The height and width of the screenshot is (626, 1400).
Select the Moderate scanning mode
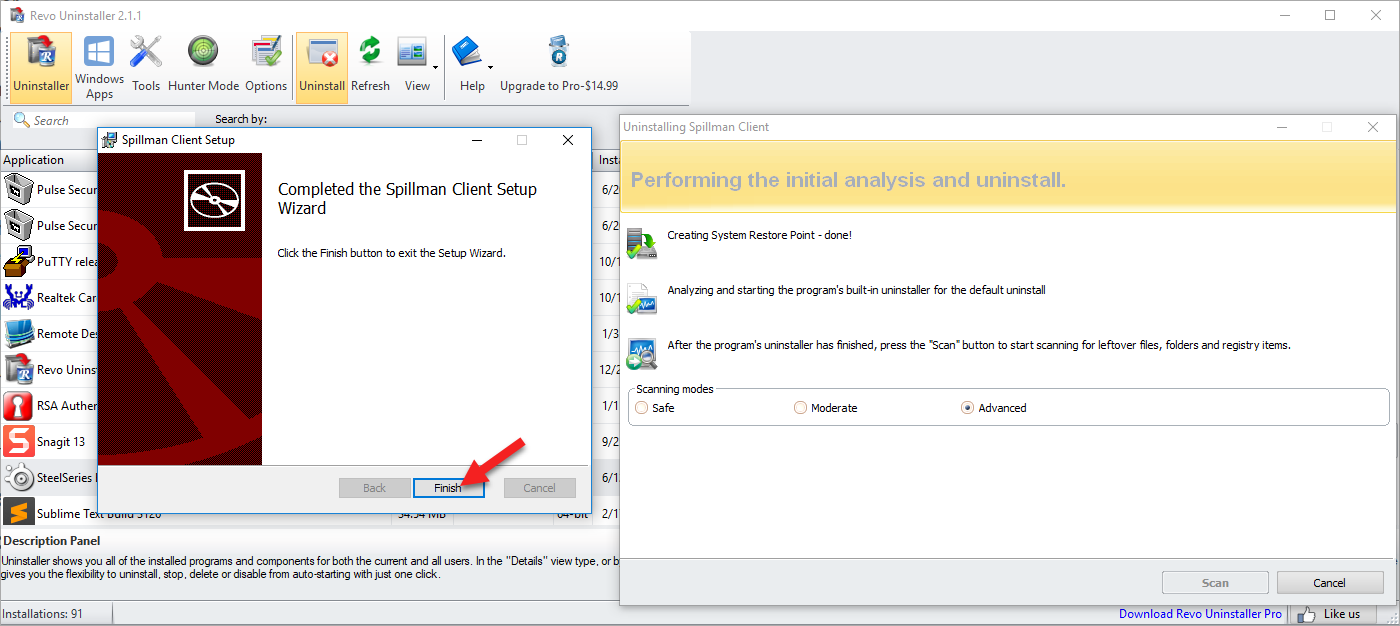click(801, 408)
